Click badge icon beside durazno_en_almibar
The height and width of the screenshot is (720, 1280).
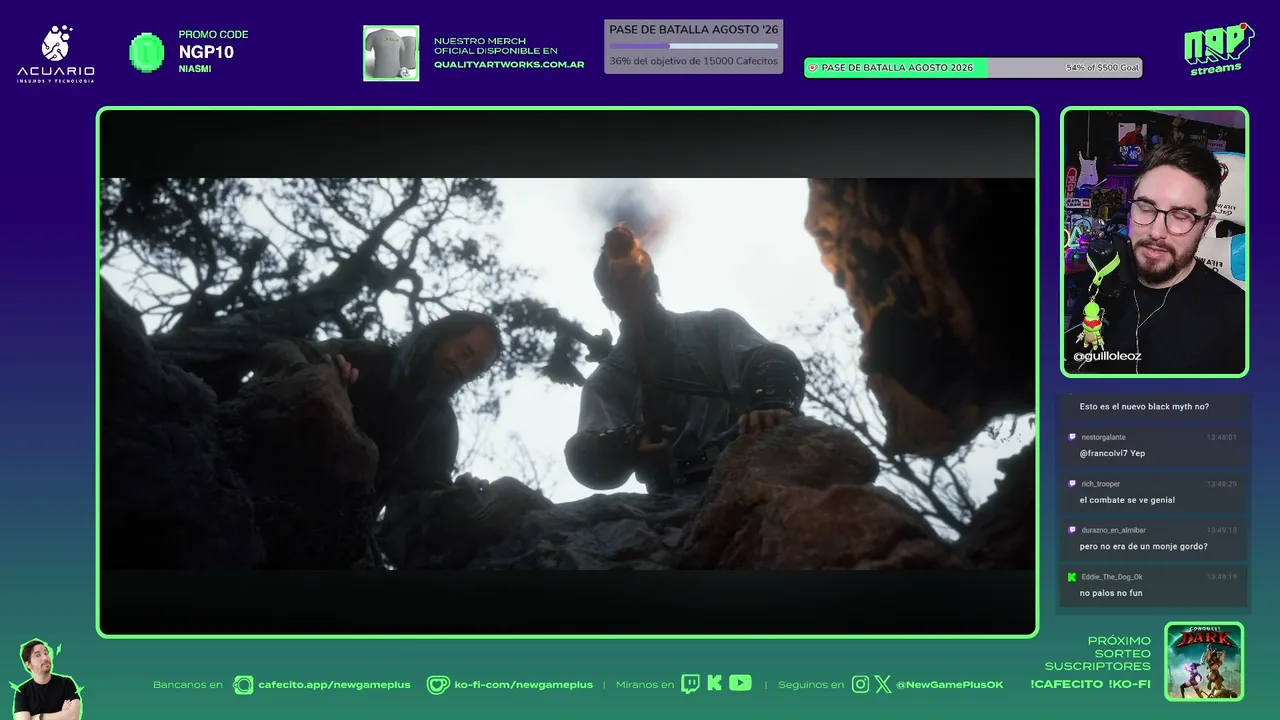[1073, 530]
